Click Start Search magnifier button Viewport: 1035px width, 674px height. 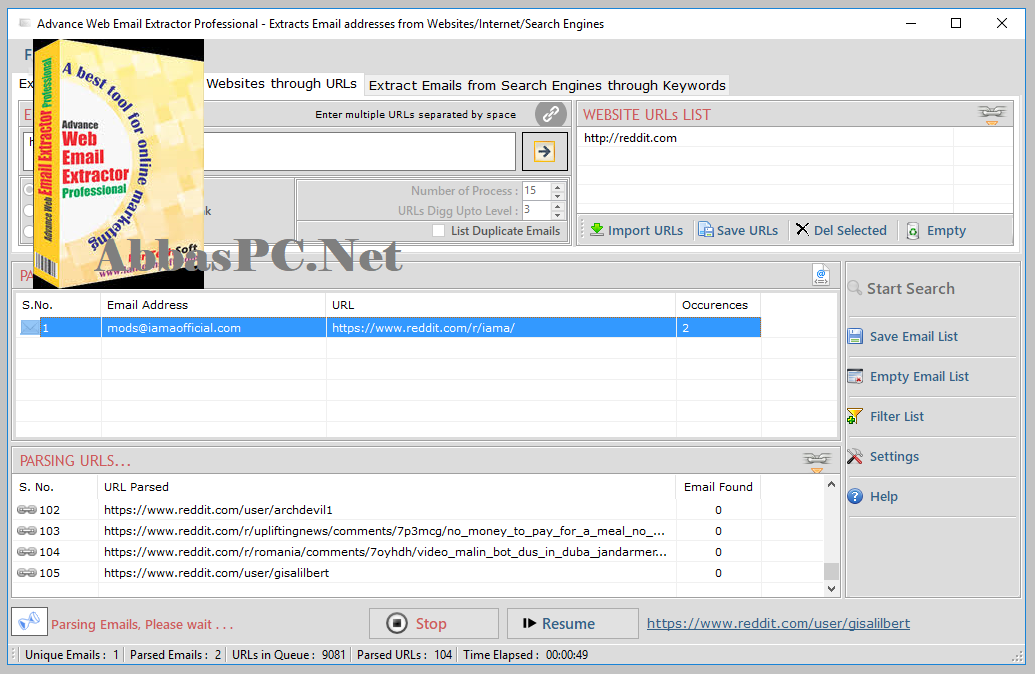902,288
